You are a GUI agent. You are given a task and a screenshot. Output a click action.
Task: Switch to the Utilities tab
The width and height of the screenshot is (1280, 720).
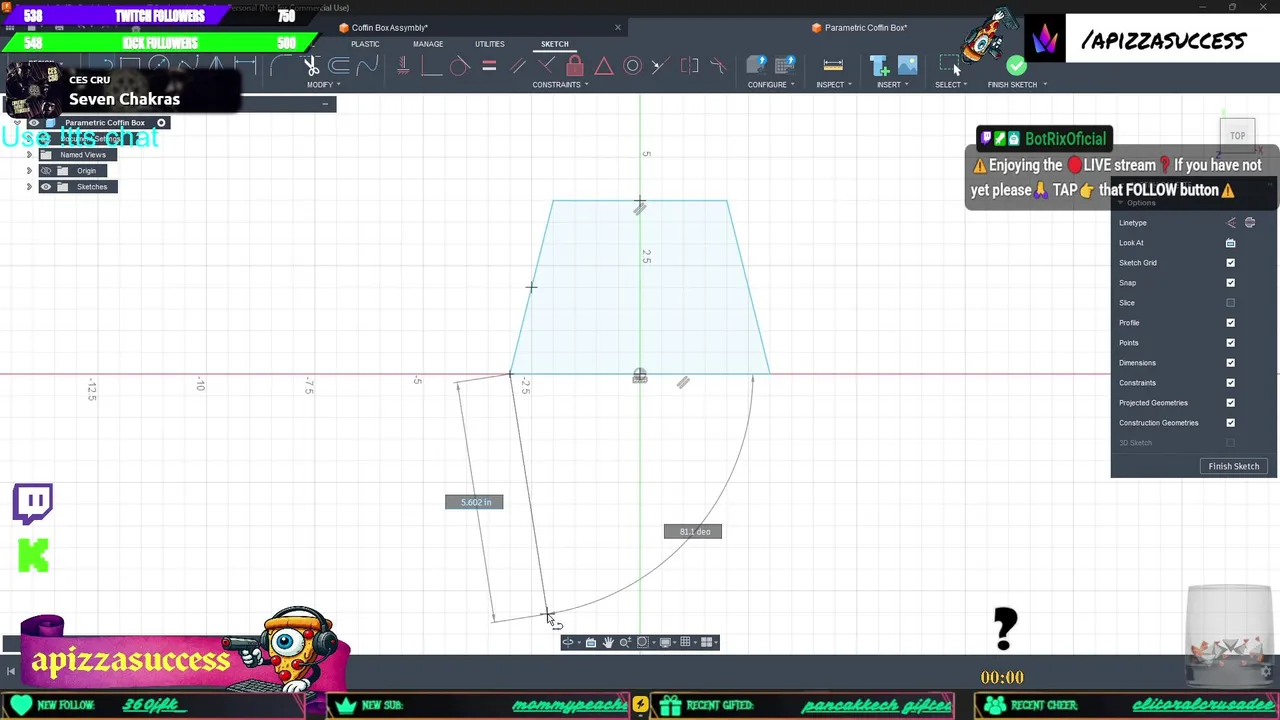point(490,44)
